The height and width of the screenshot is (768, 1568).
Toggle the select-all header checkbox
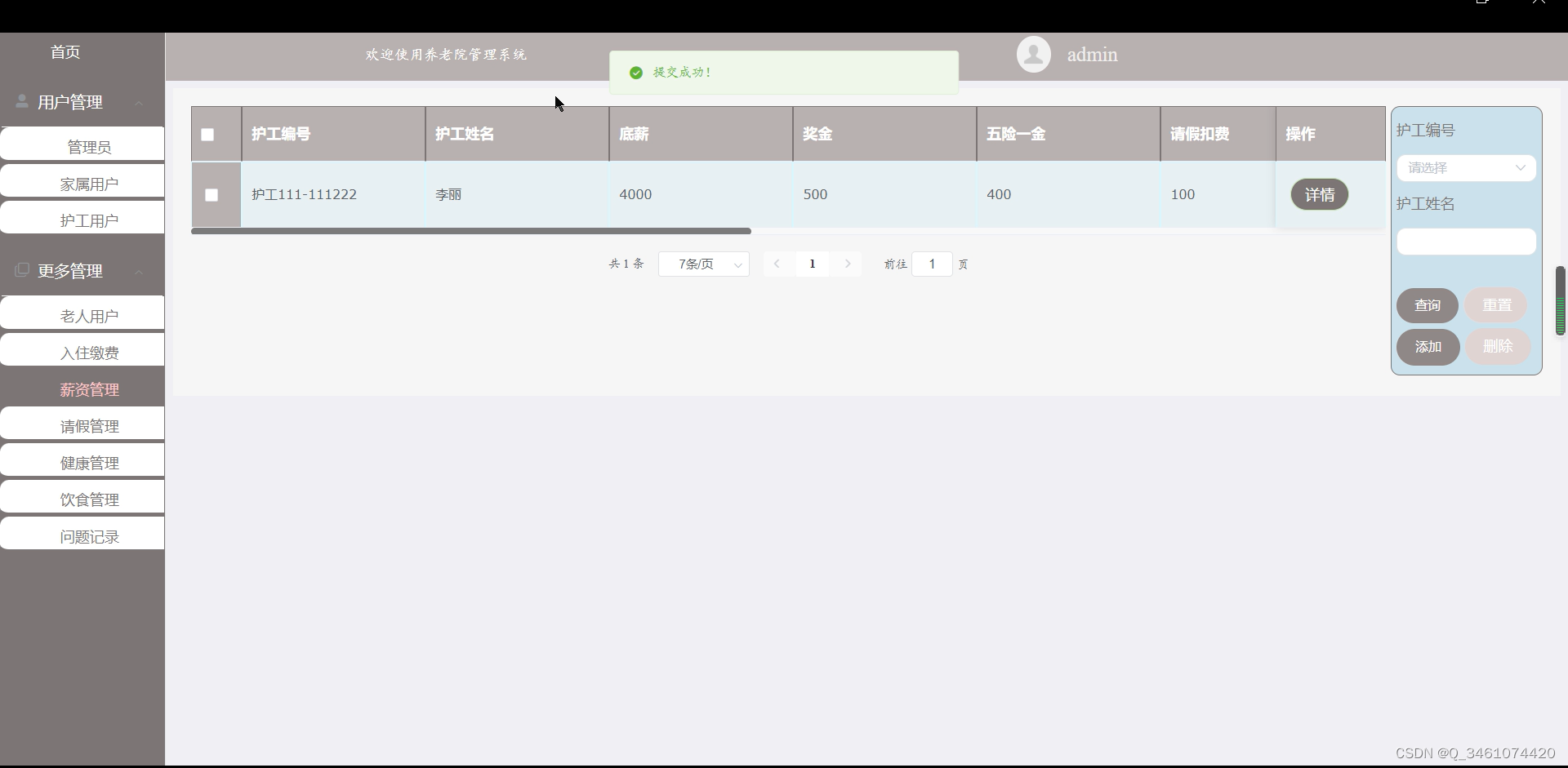coord(207,135)
